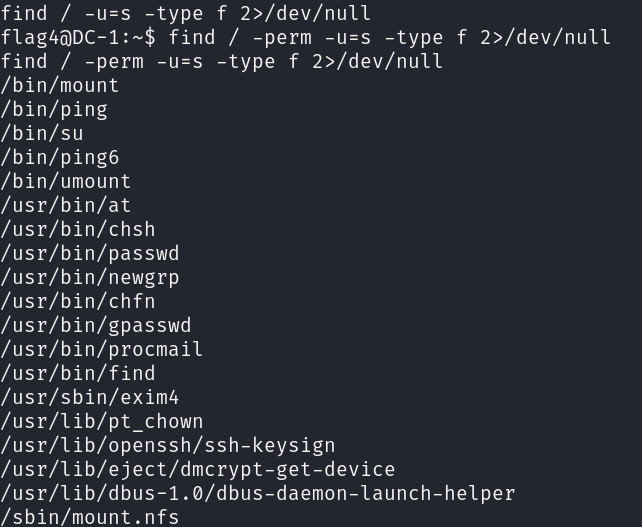
Task: Select the /usr/bin/gpasswd path
Action: tap(96, 326)
